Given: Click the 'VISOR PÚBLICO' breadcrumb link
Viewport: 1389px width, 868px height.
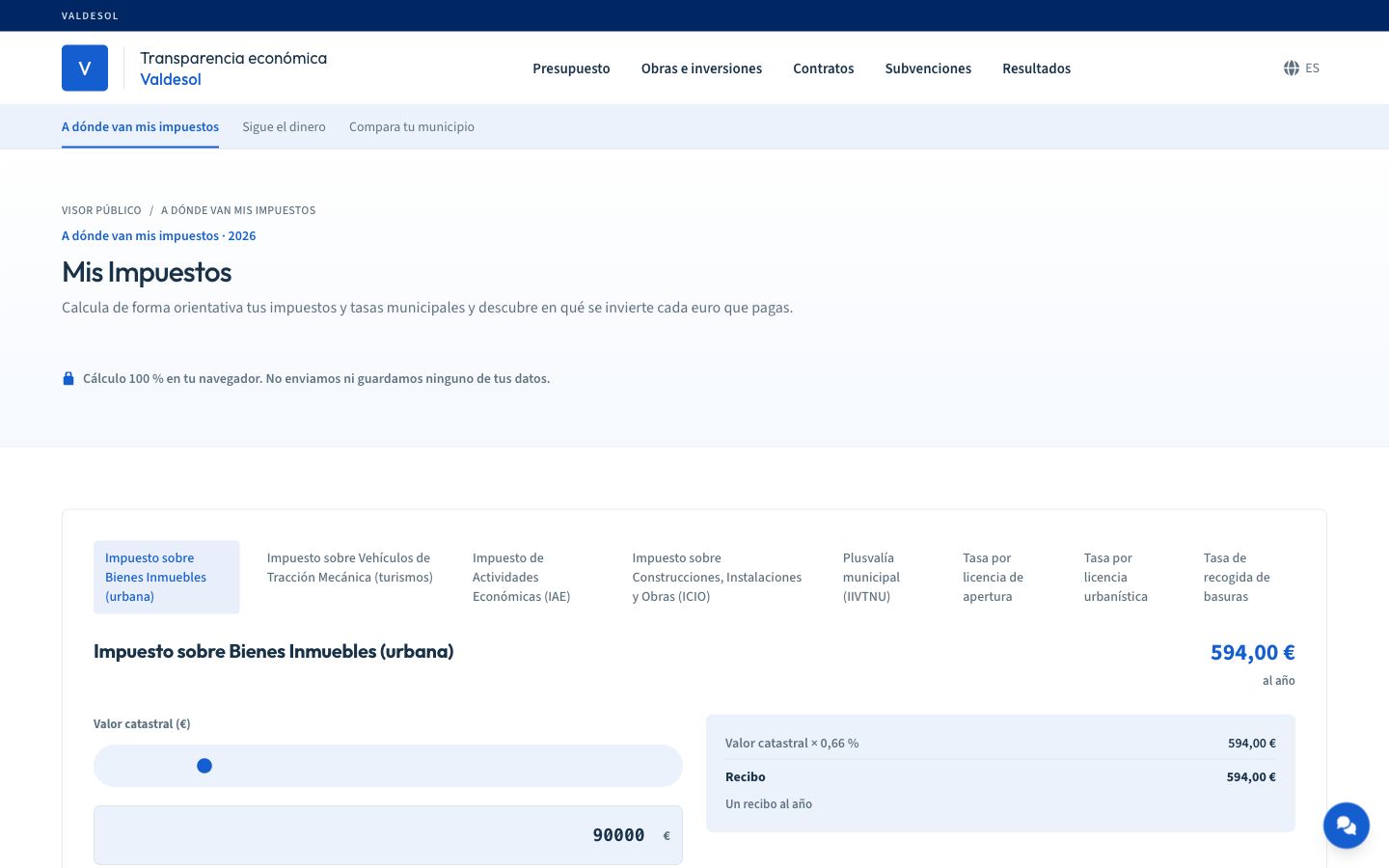Looking at the screenshot, I should tap(101, 210).
